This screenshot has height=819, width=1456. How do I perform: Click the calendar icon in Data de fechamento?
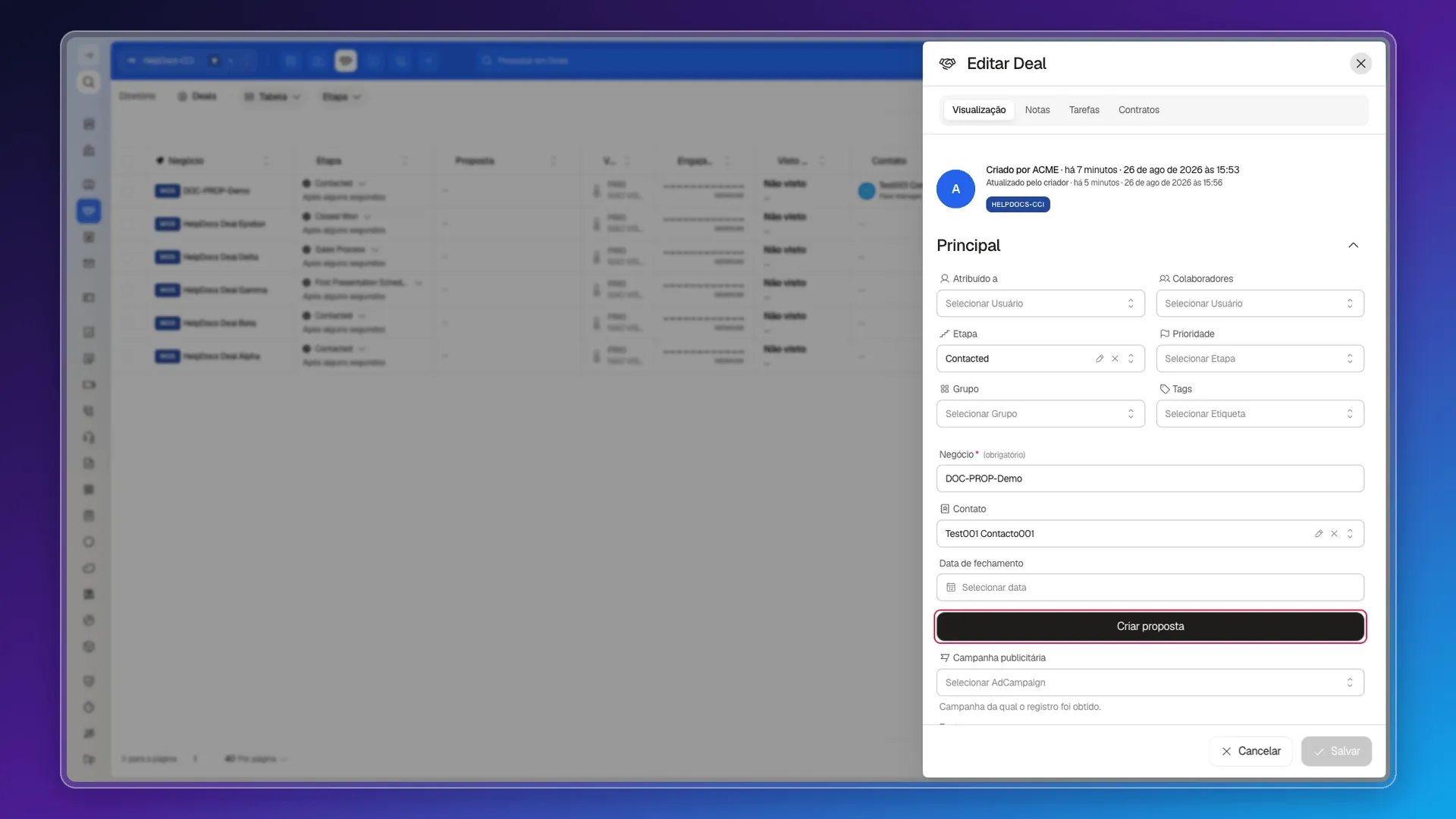[951, 588]
